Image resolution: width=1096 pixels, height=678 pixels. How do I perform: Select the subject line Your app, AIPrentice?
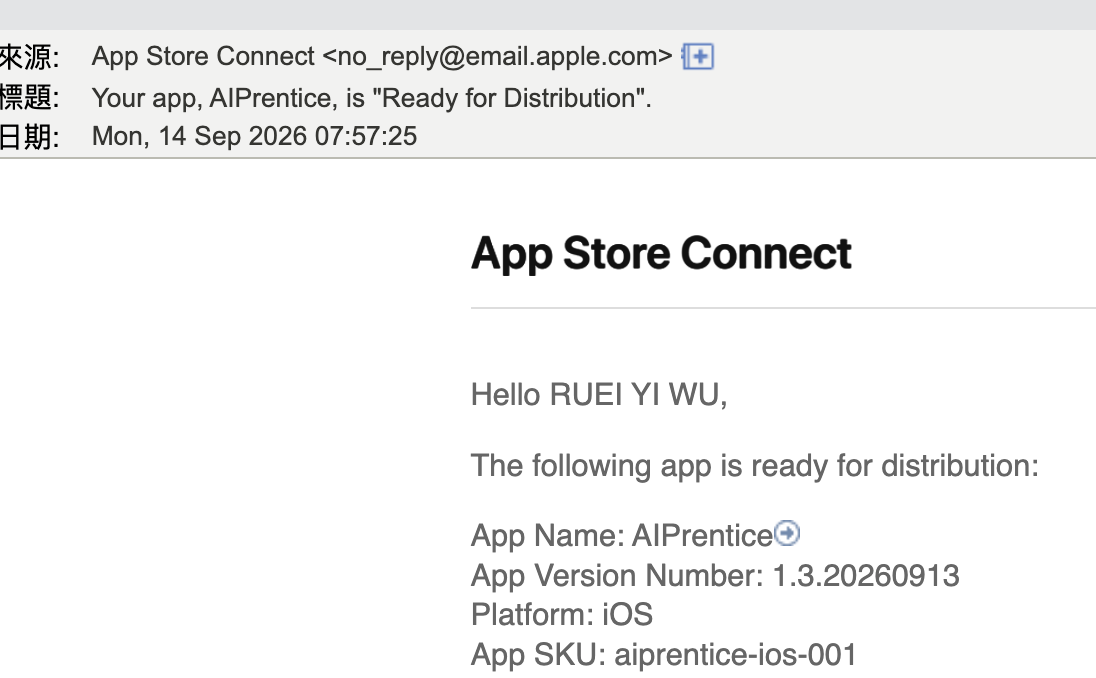371,98
